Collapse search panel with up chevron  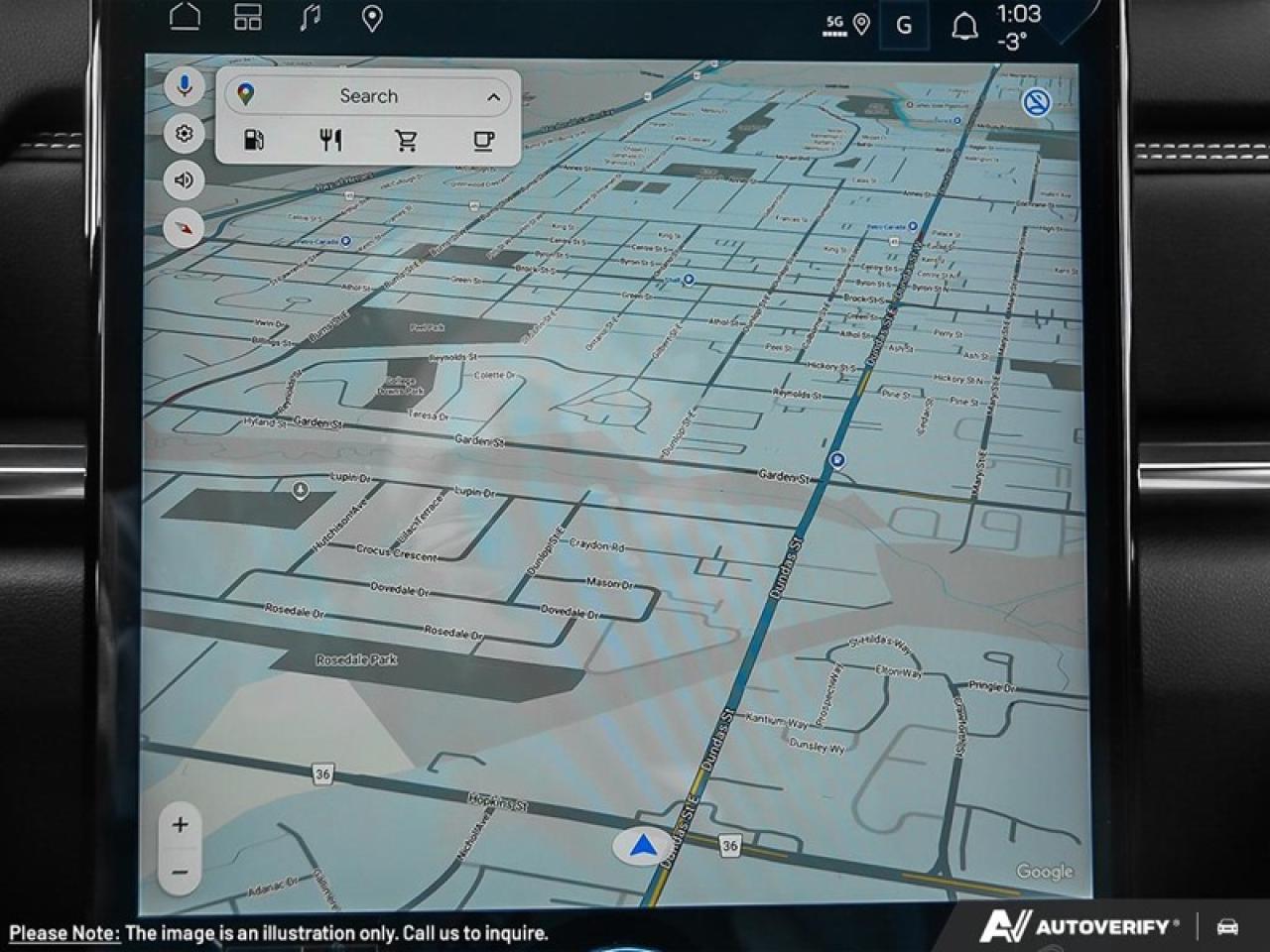493,97
